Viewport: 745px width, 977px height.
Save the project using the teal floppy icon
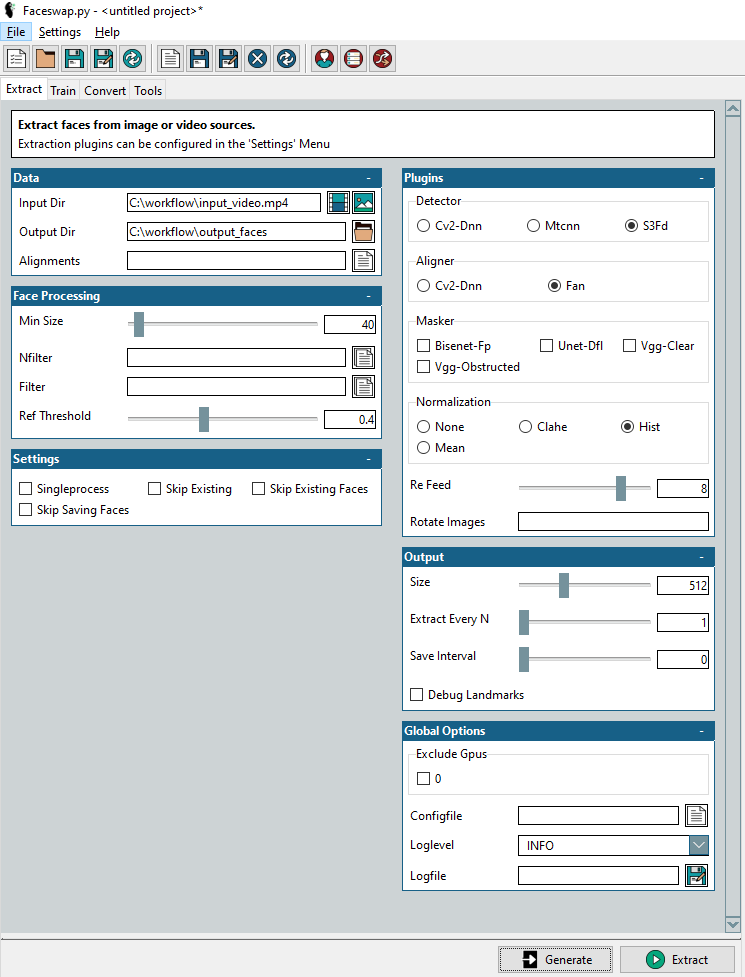[x=75, y=59]
